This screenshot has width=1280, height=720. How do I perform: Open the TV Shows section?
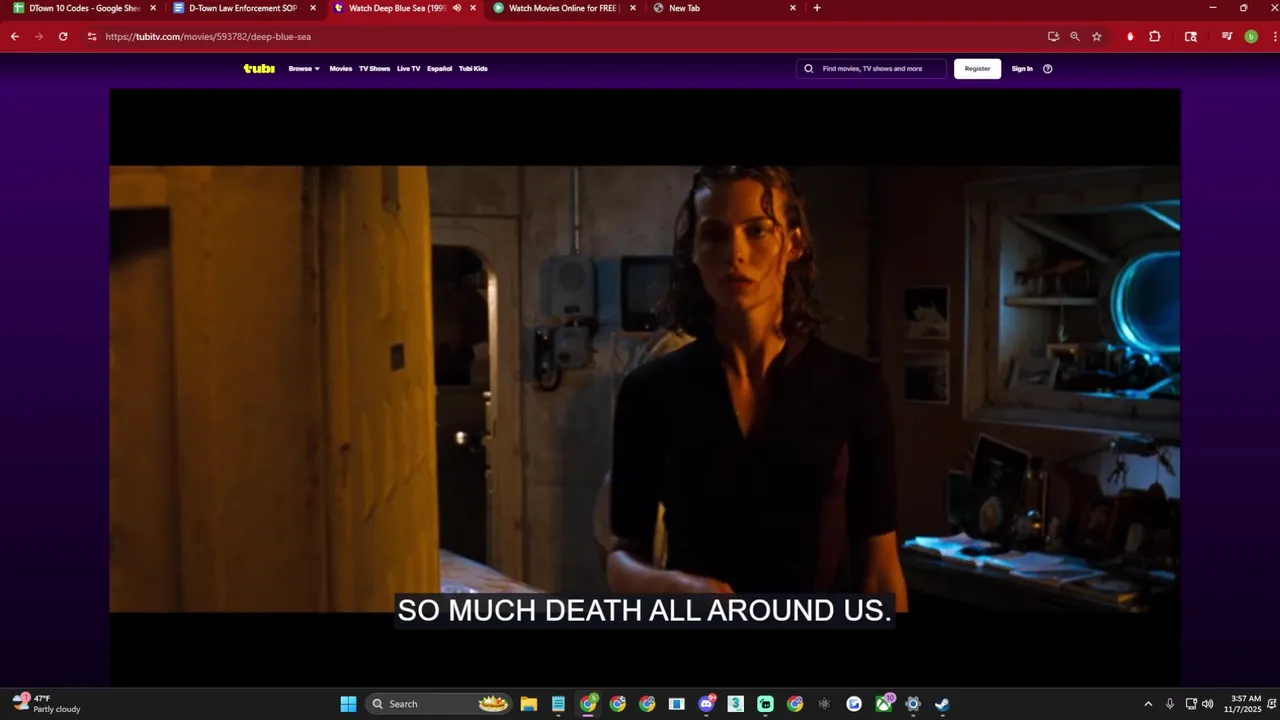[375, 69]
